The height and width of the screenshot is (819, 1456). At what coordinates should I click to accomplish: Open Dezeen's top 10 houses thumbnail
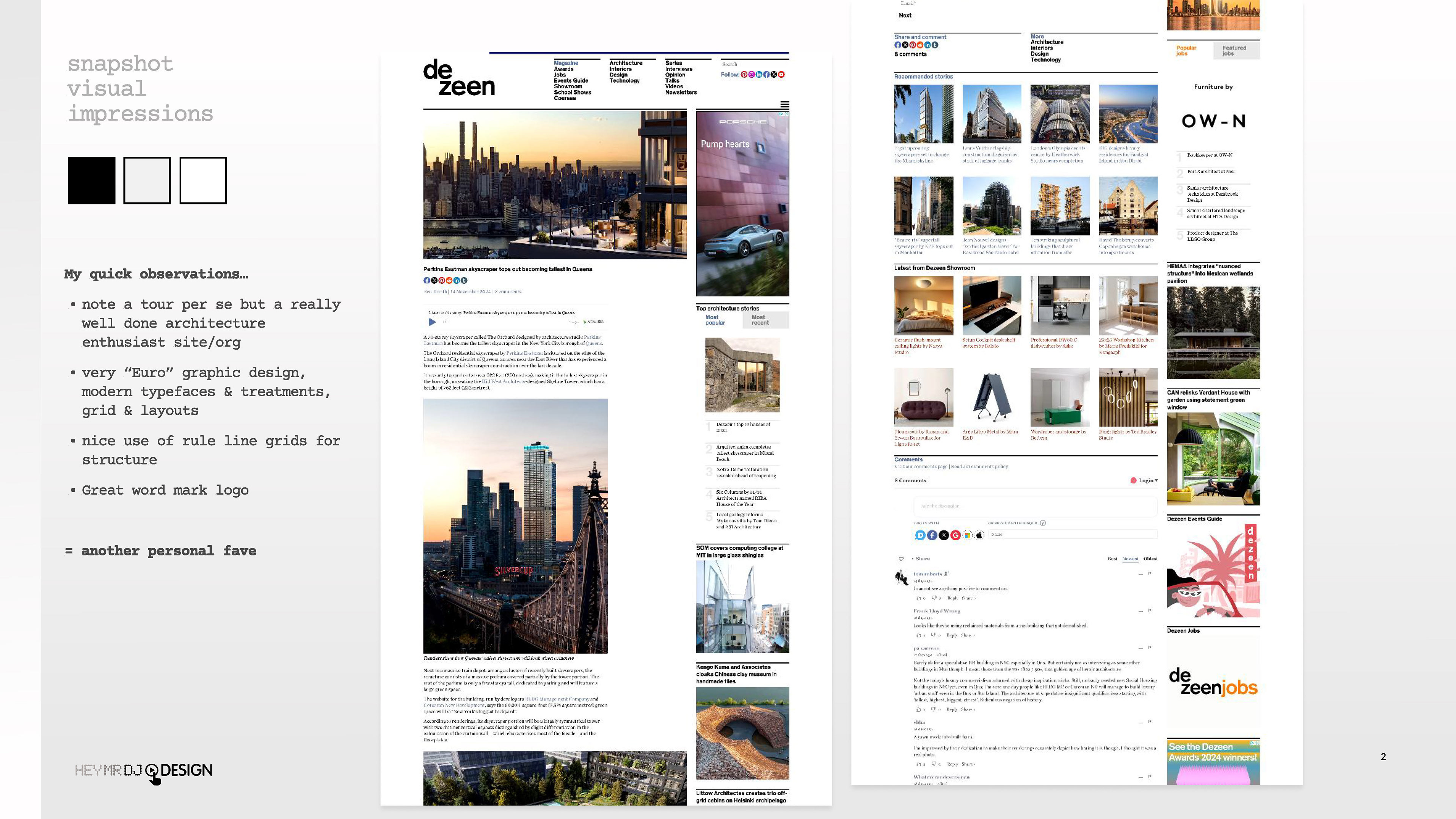coord(742,375)
